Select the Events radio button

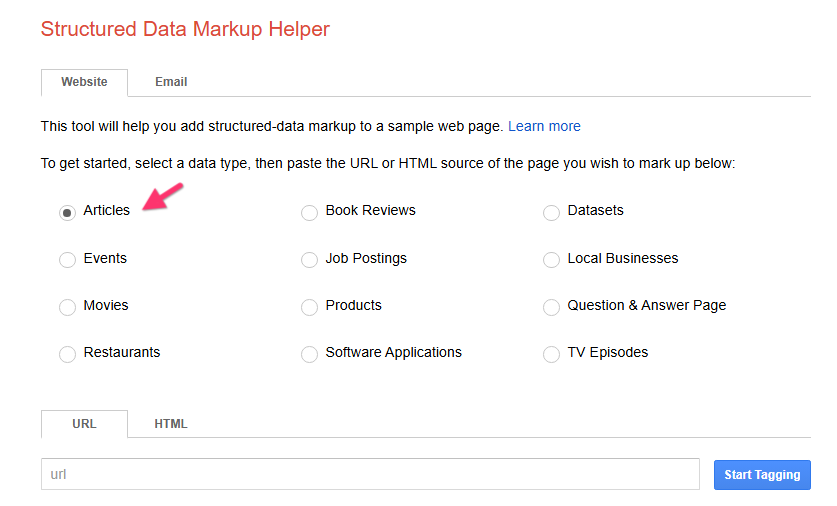click(x=67, y=260)
